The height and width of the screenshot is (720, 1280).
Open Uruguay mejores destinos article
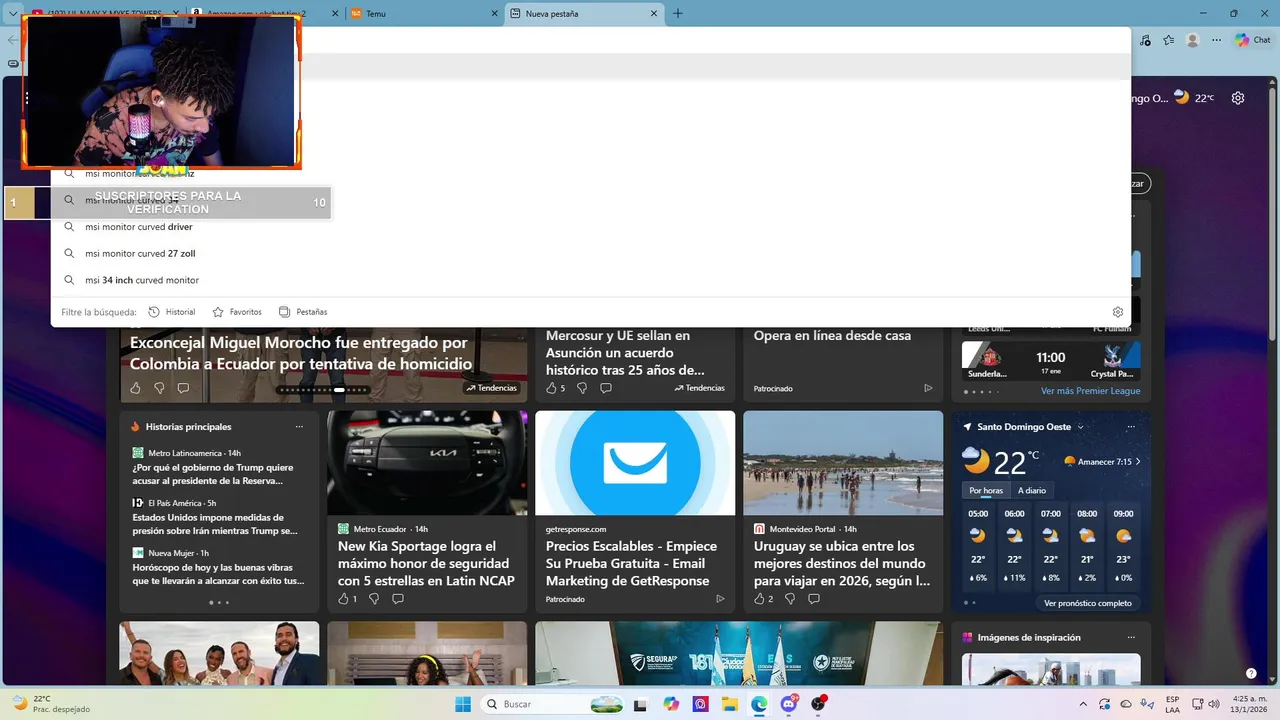pyautogui.click(x=842, y=563)
